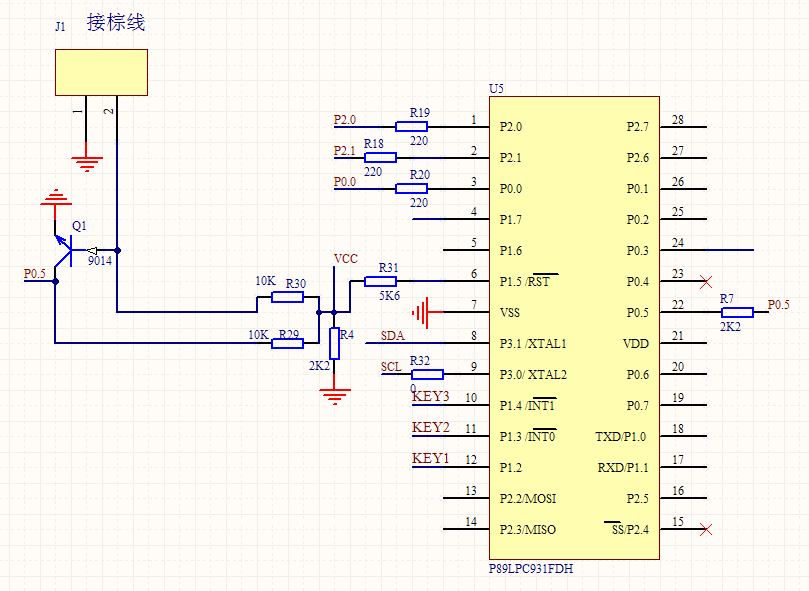
Task: Select resistor R29 10K symbol
Action: [x=287, y=343]
